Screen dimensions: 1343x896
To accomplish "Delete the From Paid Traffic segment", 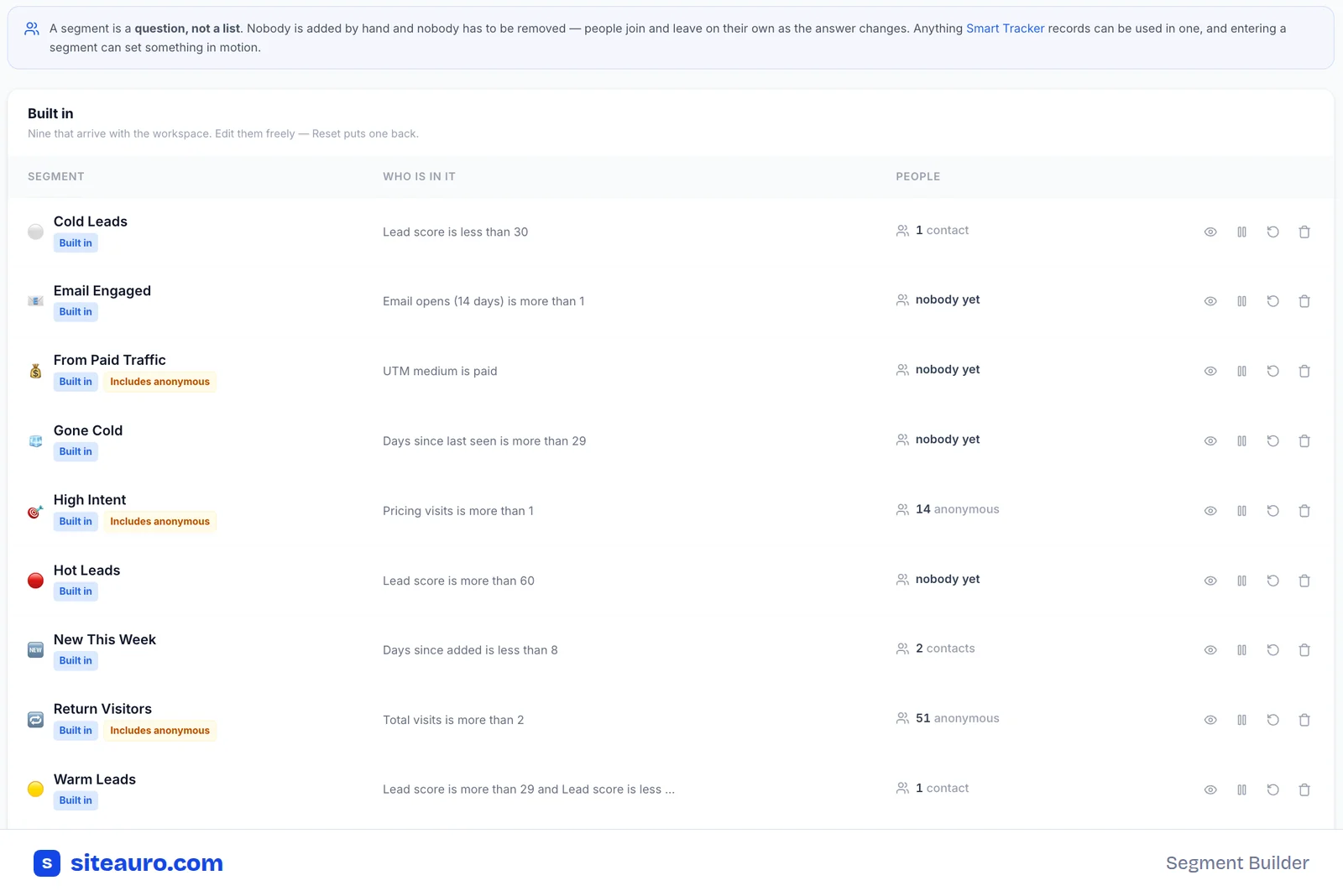I will coord(1304,371).
